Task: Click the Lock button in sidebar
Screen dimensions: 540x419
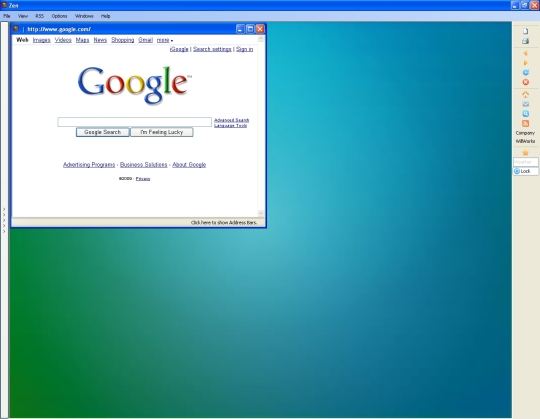Action: (x=526, y=171)
